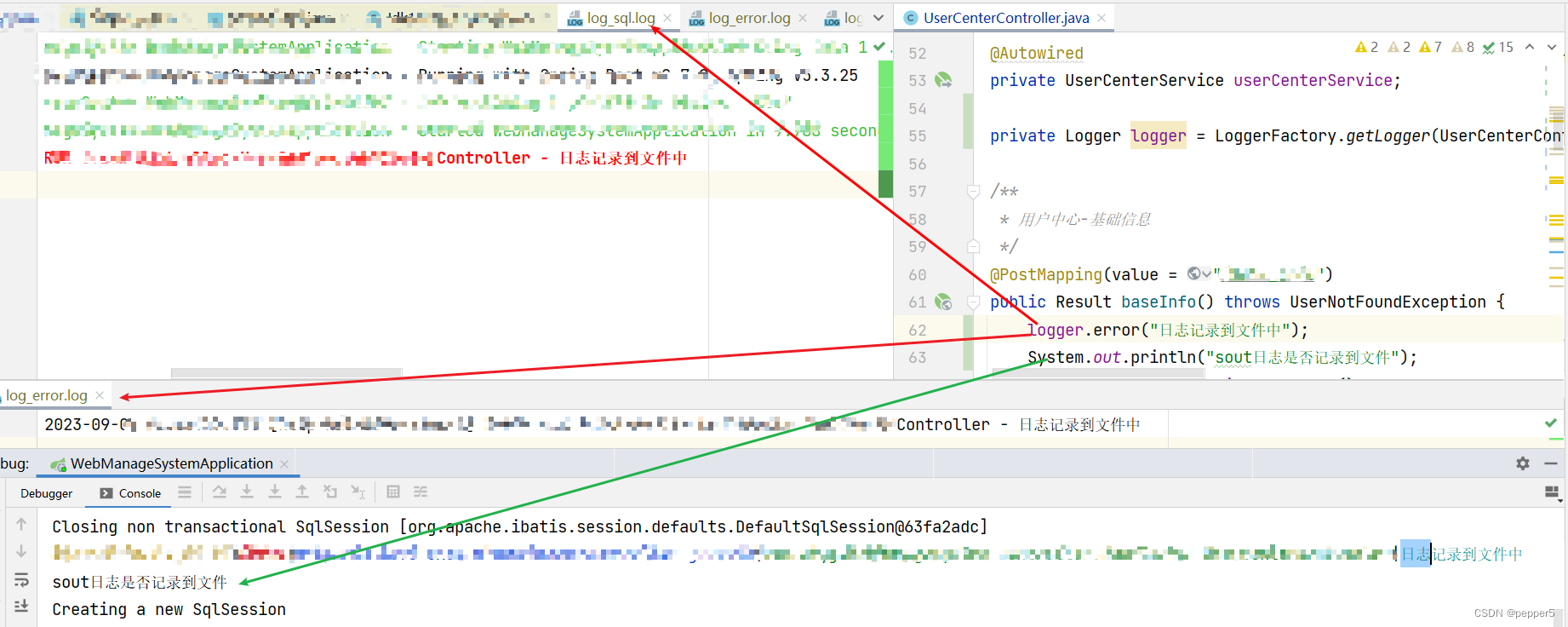This screenshot has width=1568, height=627.
Task: Close the lower log_error.log tab
Action: tap(100, 395)
